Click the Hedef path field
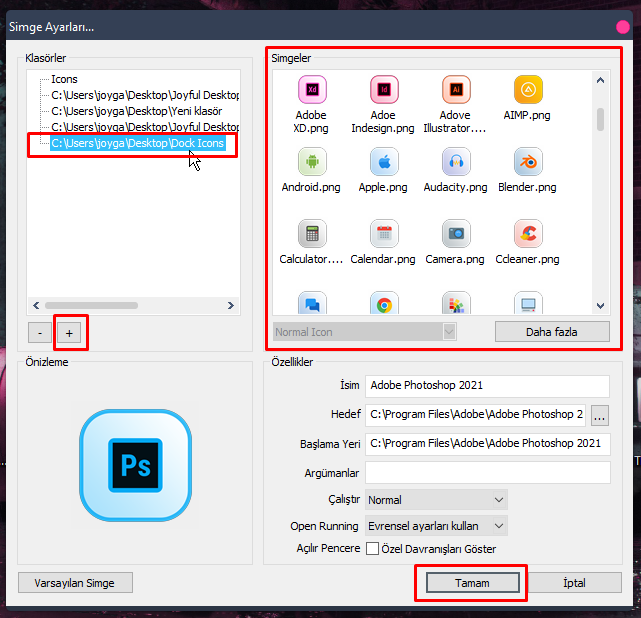 475,415
